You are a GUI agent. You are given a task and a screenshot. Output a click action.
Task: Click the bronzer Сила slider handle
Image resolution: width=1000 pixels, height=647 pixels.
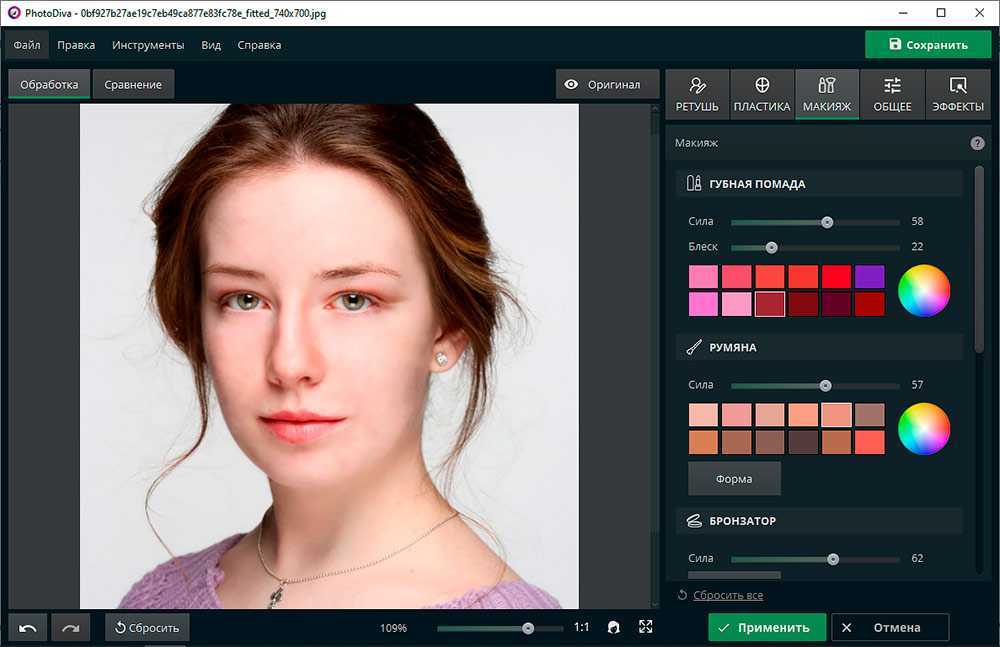[833, 559]
